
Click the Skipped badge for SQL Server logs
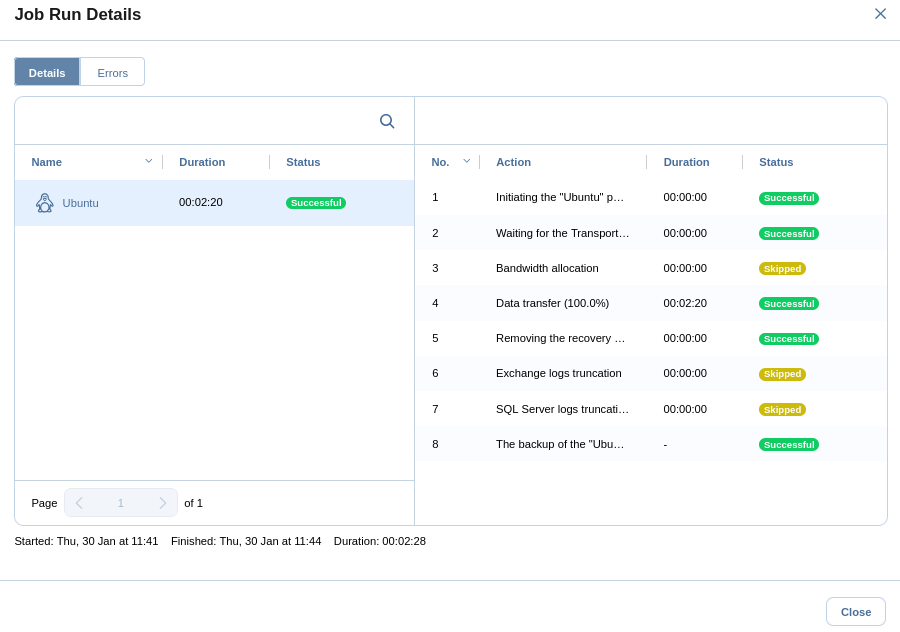coord(782,410)
